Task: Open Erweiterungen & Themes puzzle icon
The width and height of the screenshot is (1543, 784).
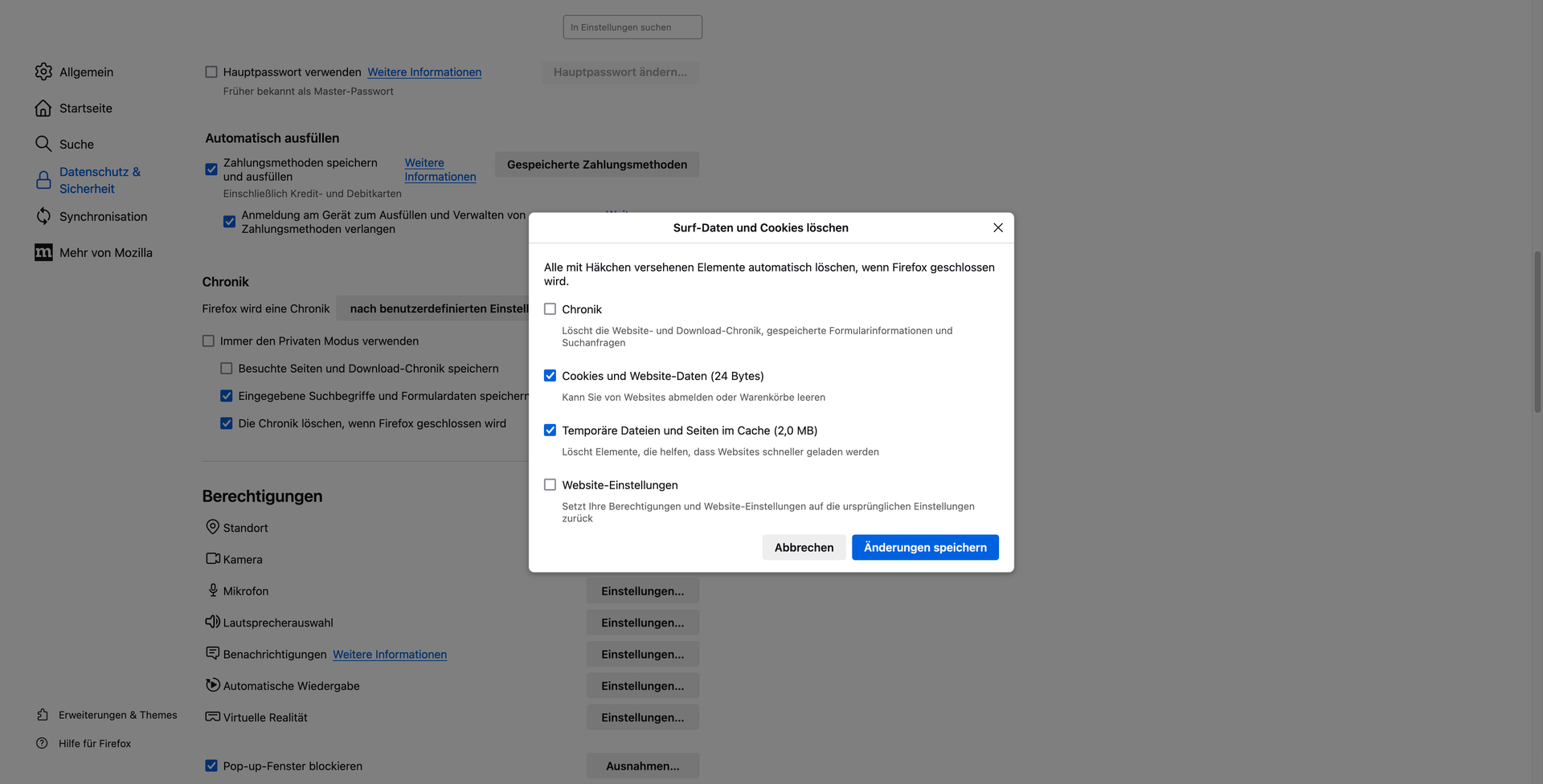Action: coord(43,715)
